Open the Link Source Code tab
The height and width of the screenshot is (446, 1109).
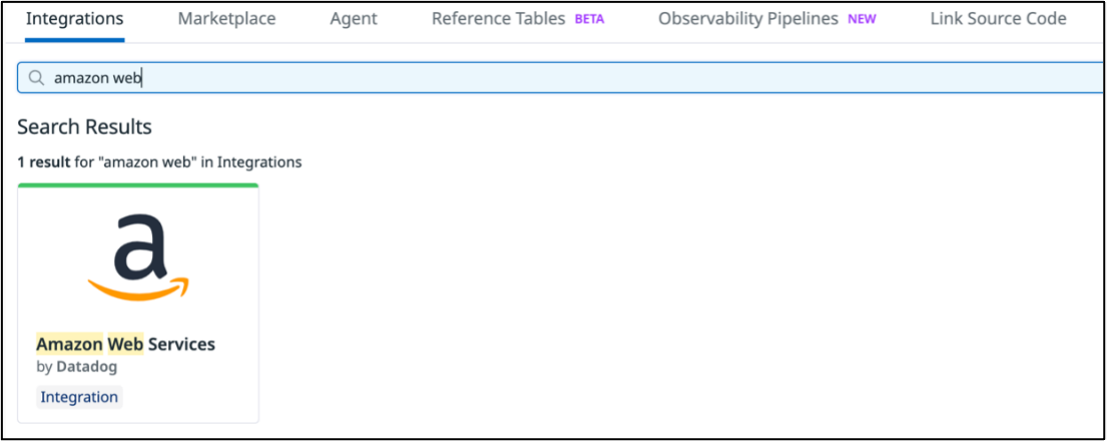(x=998, y=19)
